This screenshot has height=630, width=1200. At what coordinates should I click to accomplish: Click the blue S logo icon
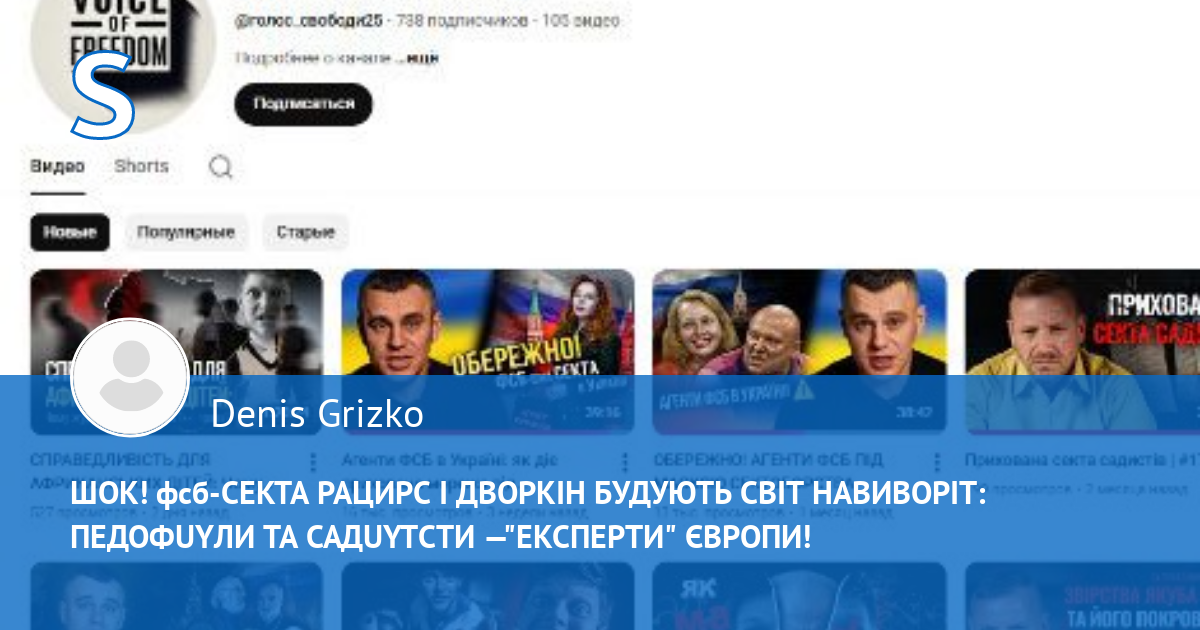pos(101,95)
